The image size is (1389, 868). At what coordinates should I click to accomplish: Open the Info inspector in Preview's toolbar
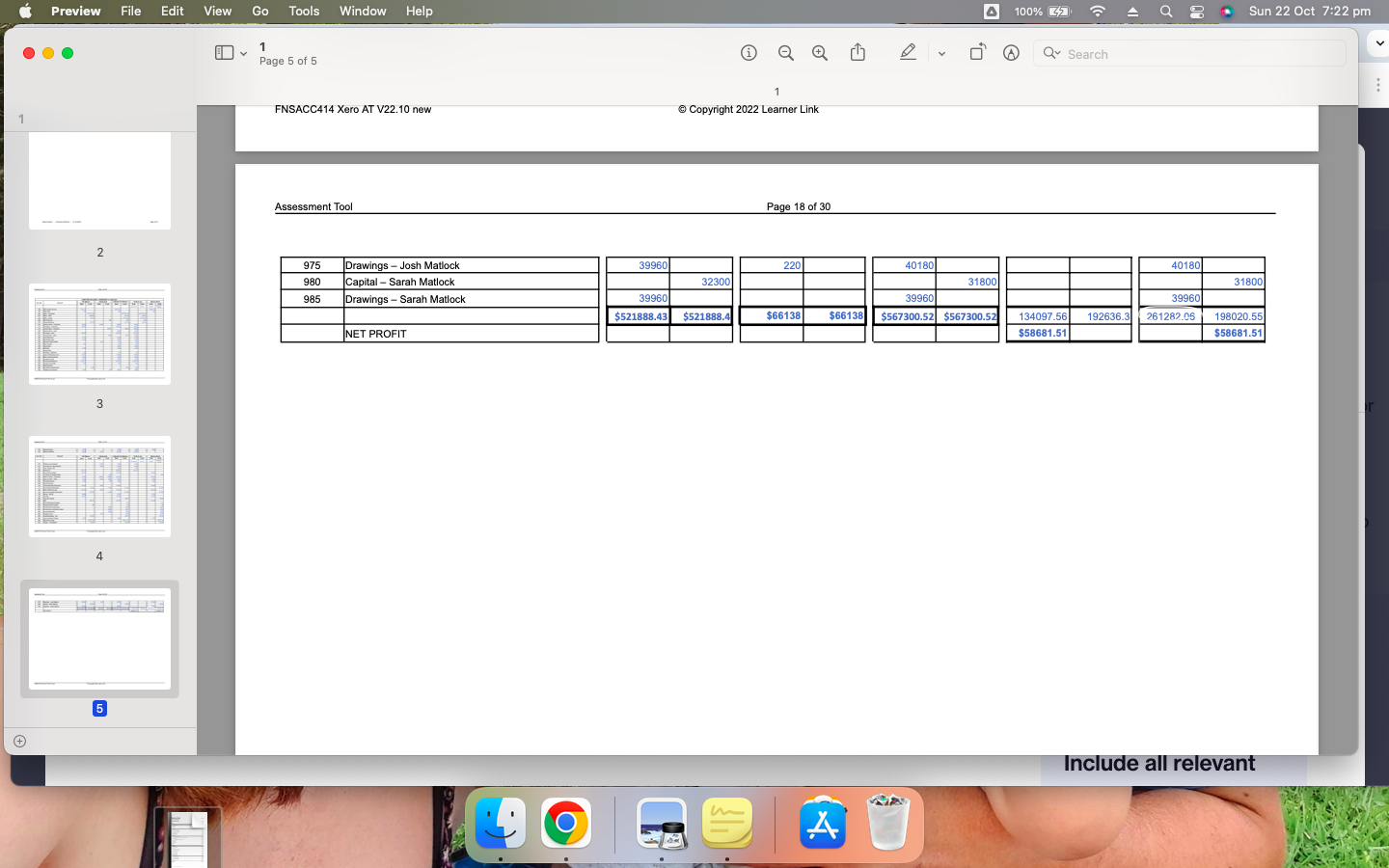[x=749, y=53]
